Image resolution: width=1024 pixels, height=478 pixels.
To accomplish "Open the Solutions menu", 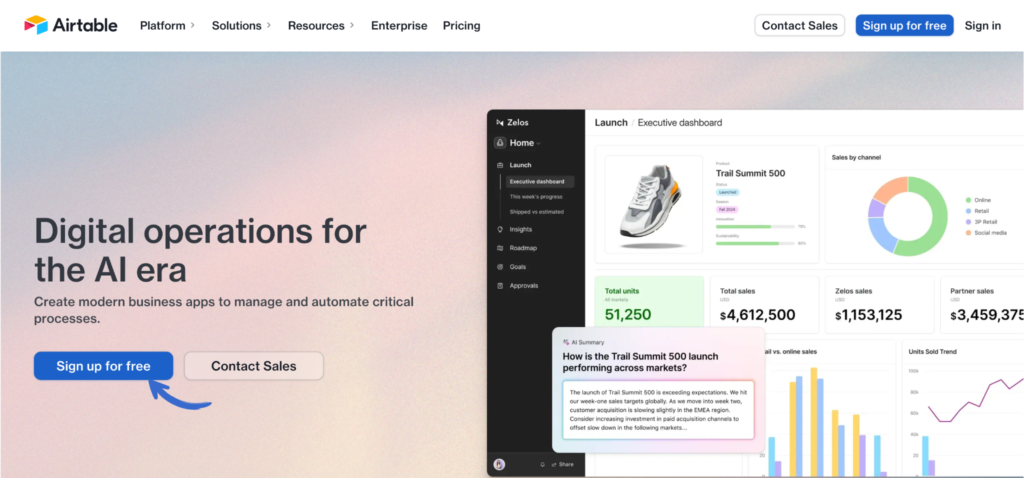I will pyautogui.click(x=236, y=25).
